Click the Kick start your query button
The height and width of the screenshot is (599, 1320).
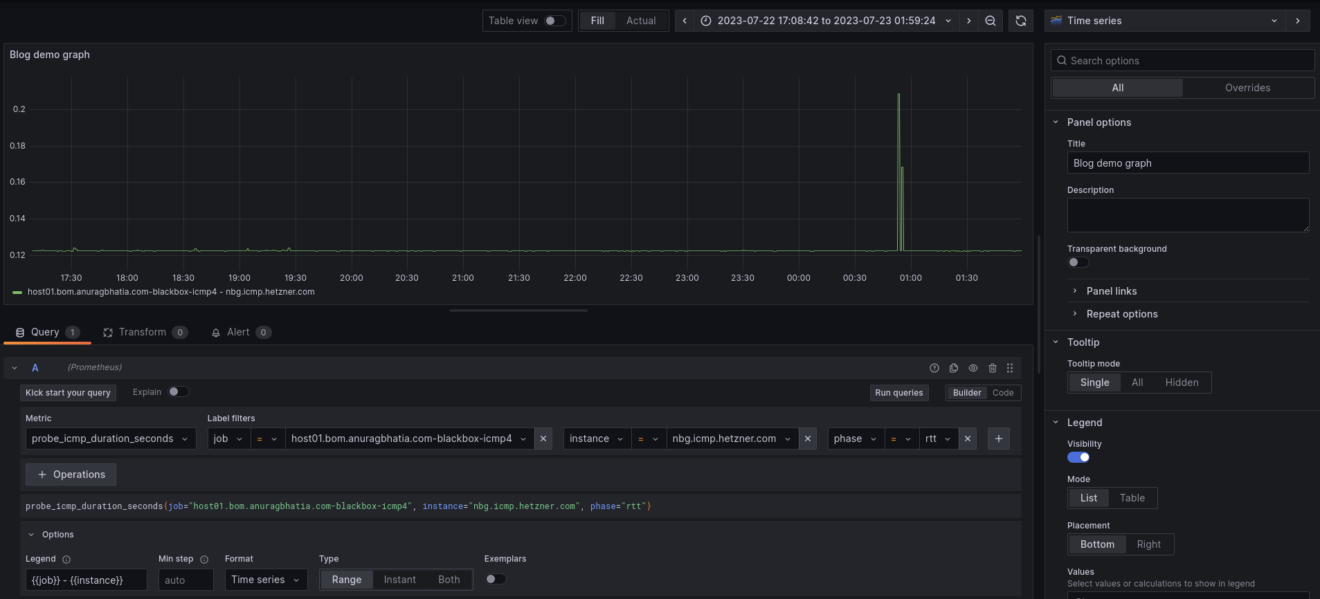click(x=68, y=392)
